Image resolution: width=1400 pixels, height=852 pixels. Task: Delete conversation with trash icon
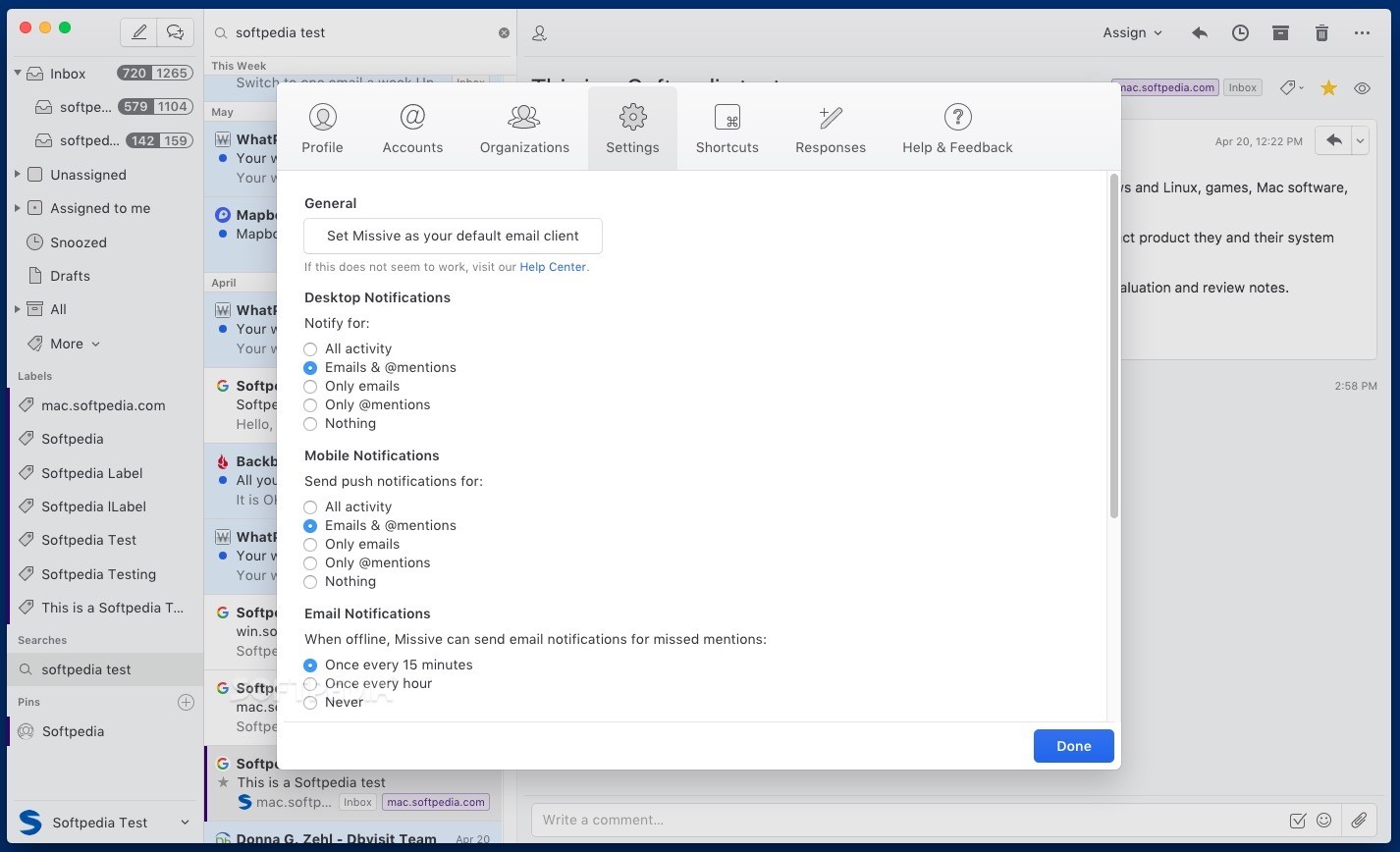(1321, 32)
